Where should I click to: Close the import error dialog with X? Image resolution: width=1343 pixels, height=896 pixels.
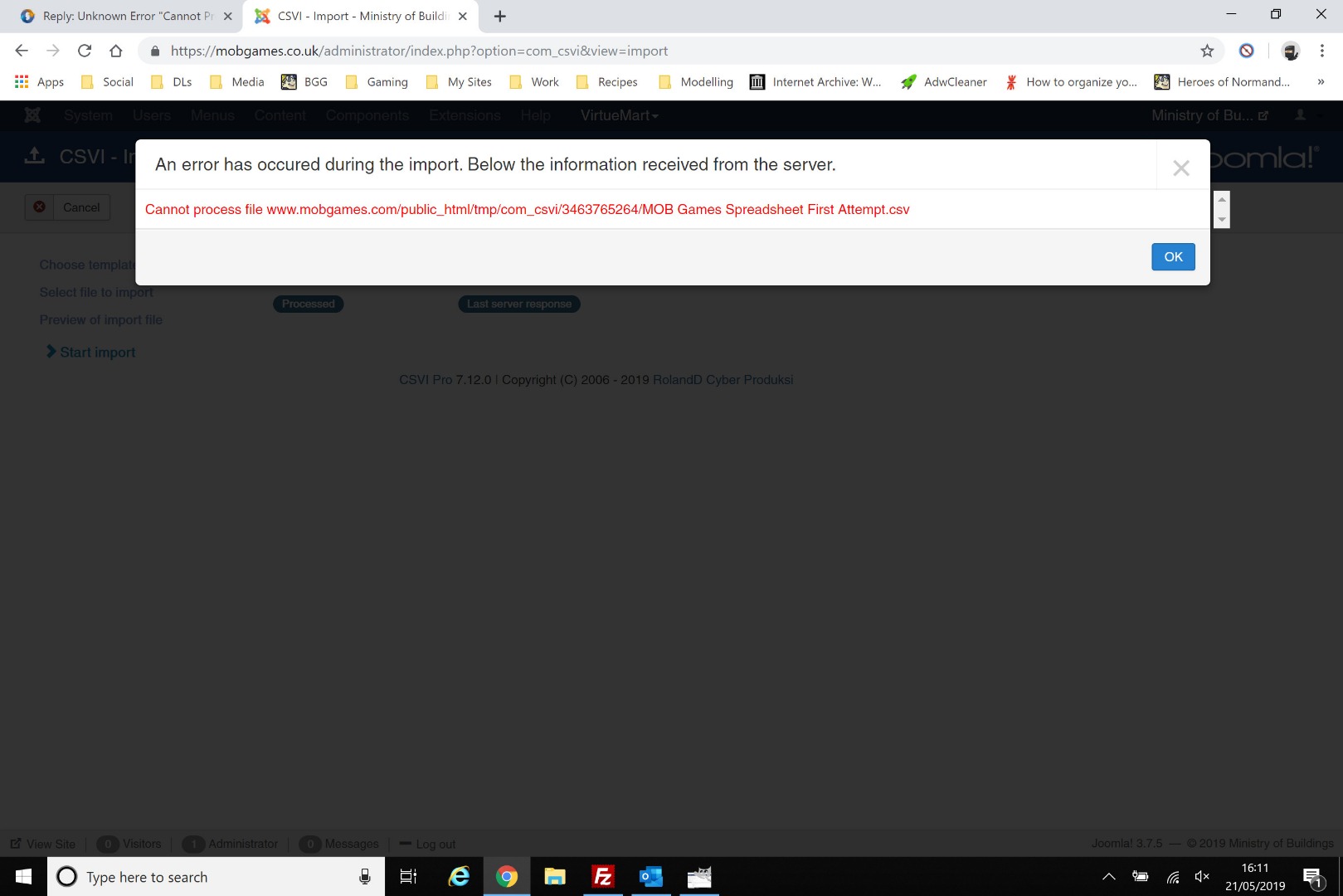pyautogui.click(x=1180, y=168)
